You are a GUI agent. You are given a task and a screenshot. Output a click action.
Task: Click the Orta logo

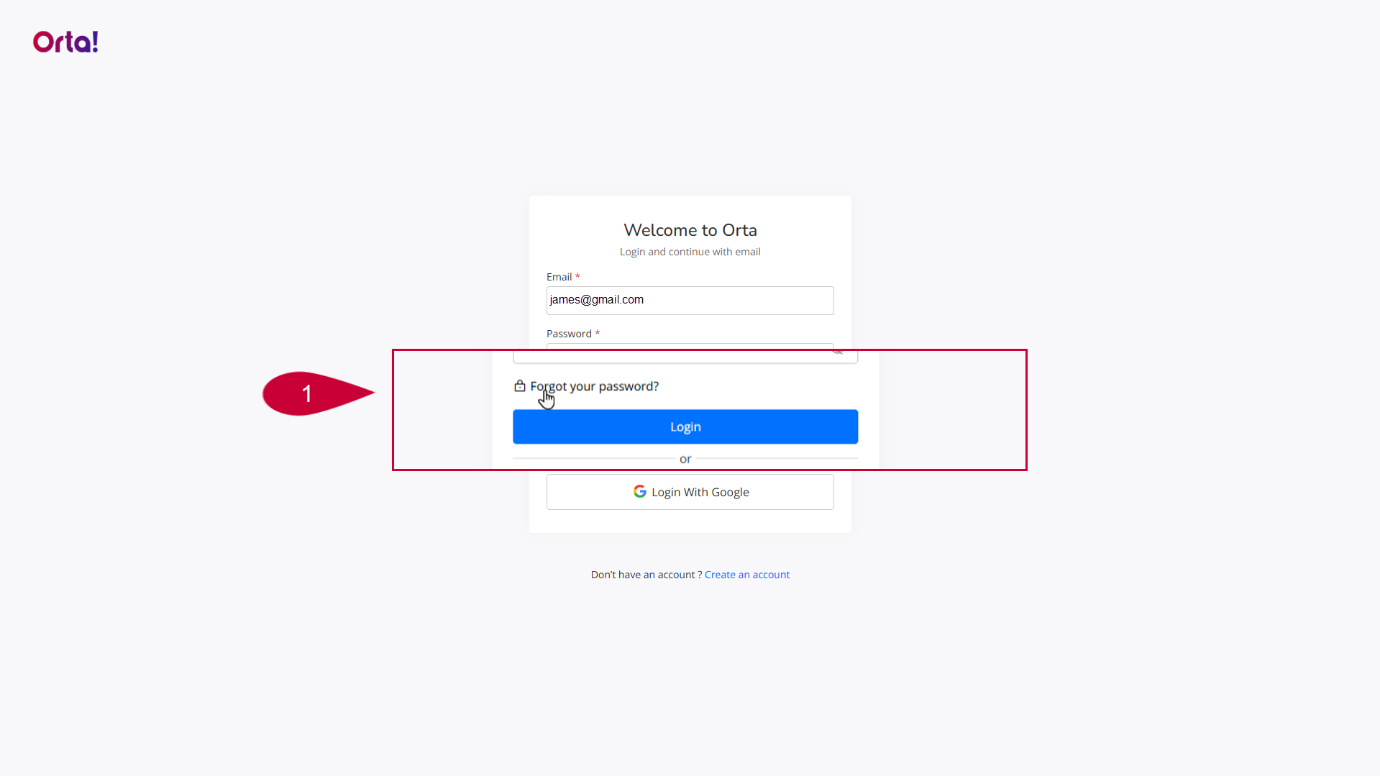66,41
